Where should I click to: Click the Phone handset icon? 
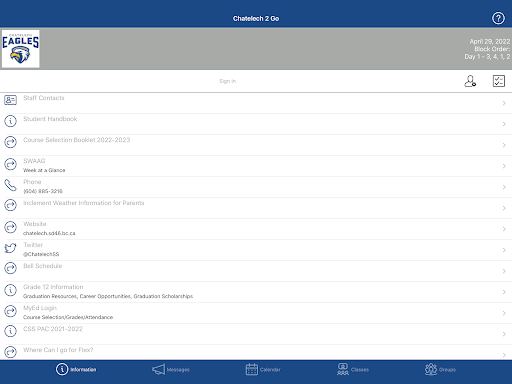[x=10, y=185]
